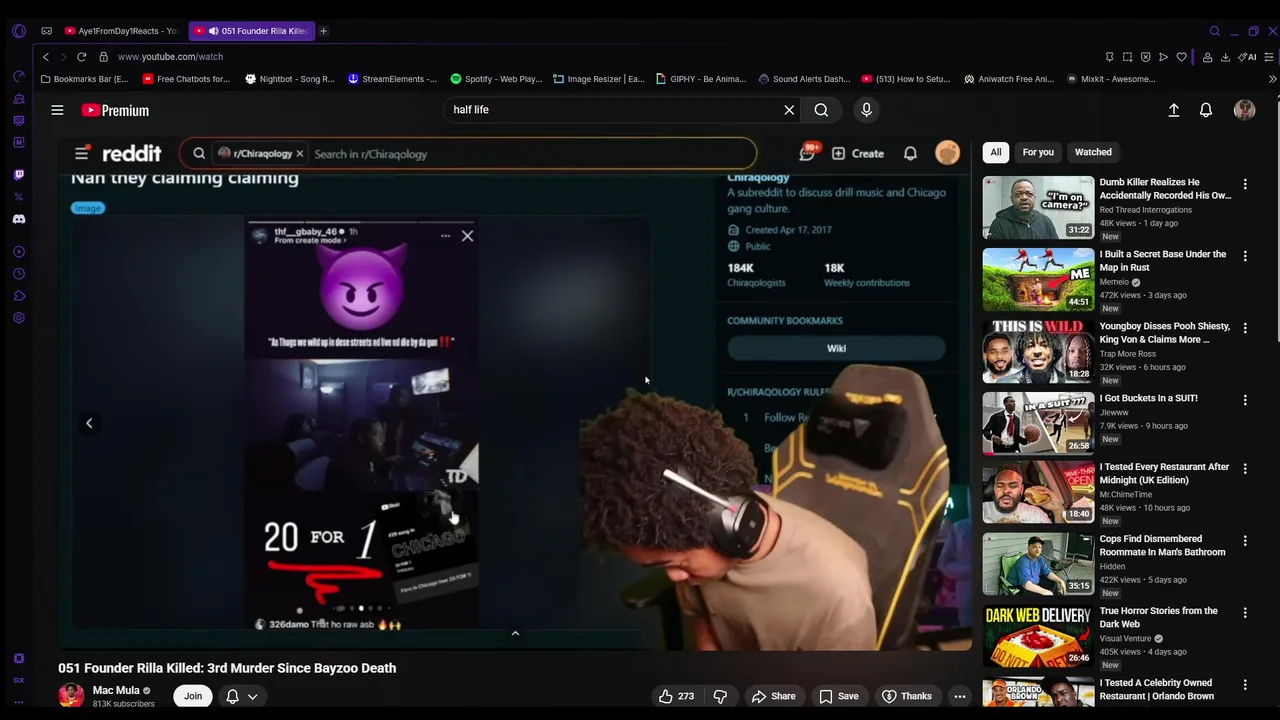Open Mac Mula channel avatar

click(x=71, y=696)
